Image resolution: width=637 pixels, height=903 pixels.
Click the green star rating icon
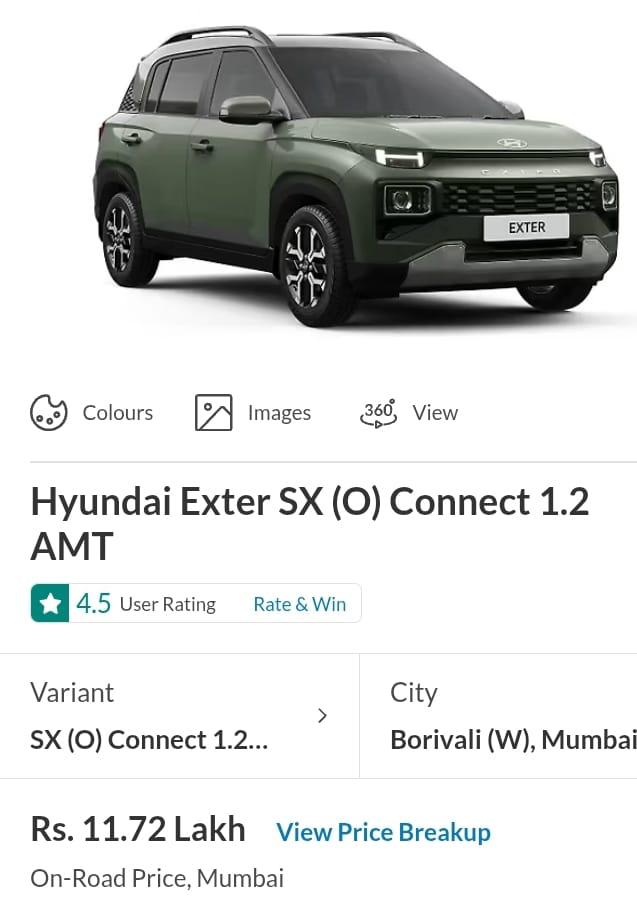pos(50,603)
